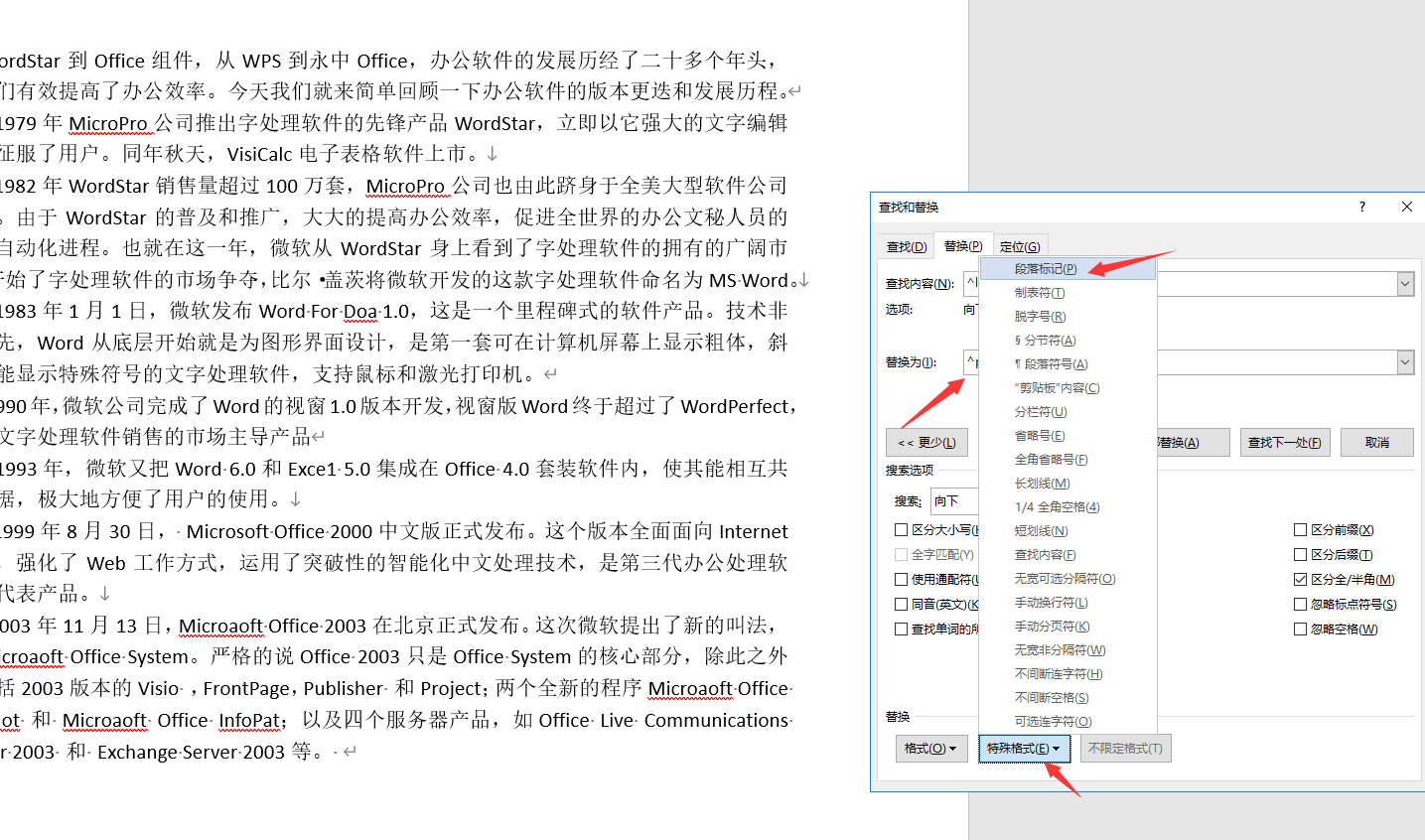Check 忽略标点符号(S) option
This screenshot has height=840, width=1425.
click(1300, 605)
